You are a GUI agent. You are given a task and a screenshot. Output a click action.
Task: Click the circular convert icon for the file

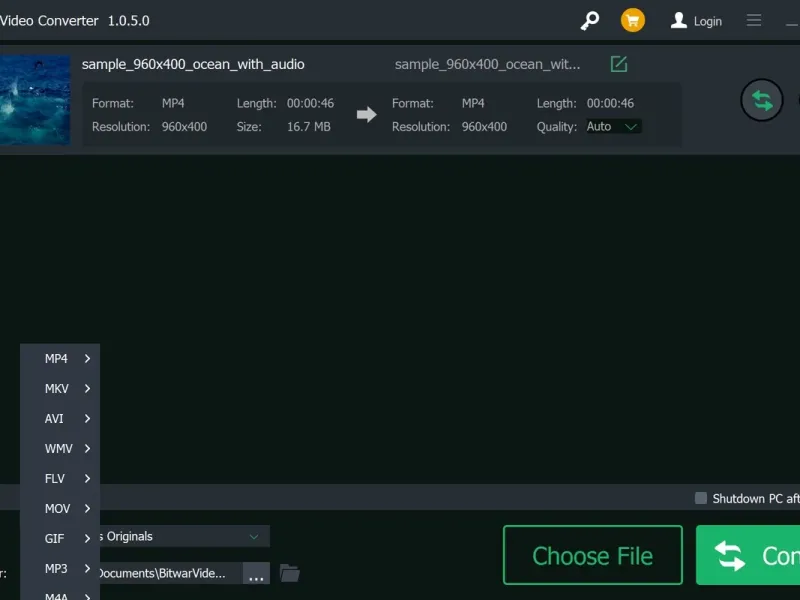(x=762, y=101)
